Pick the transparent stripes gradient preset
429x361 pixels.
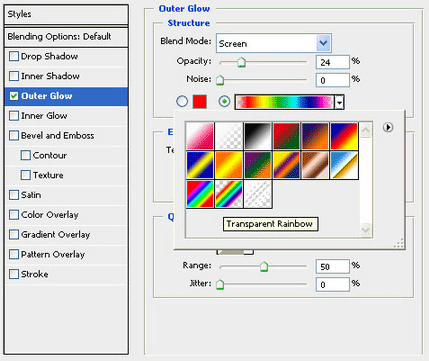coord(258,194)
